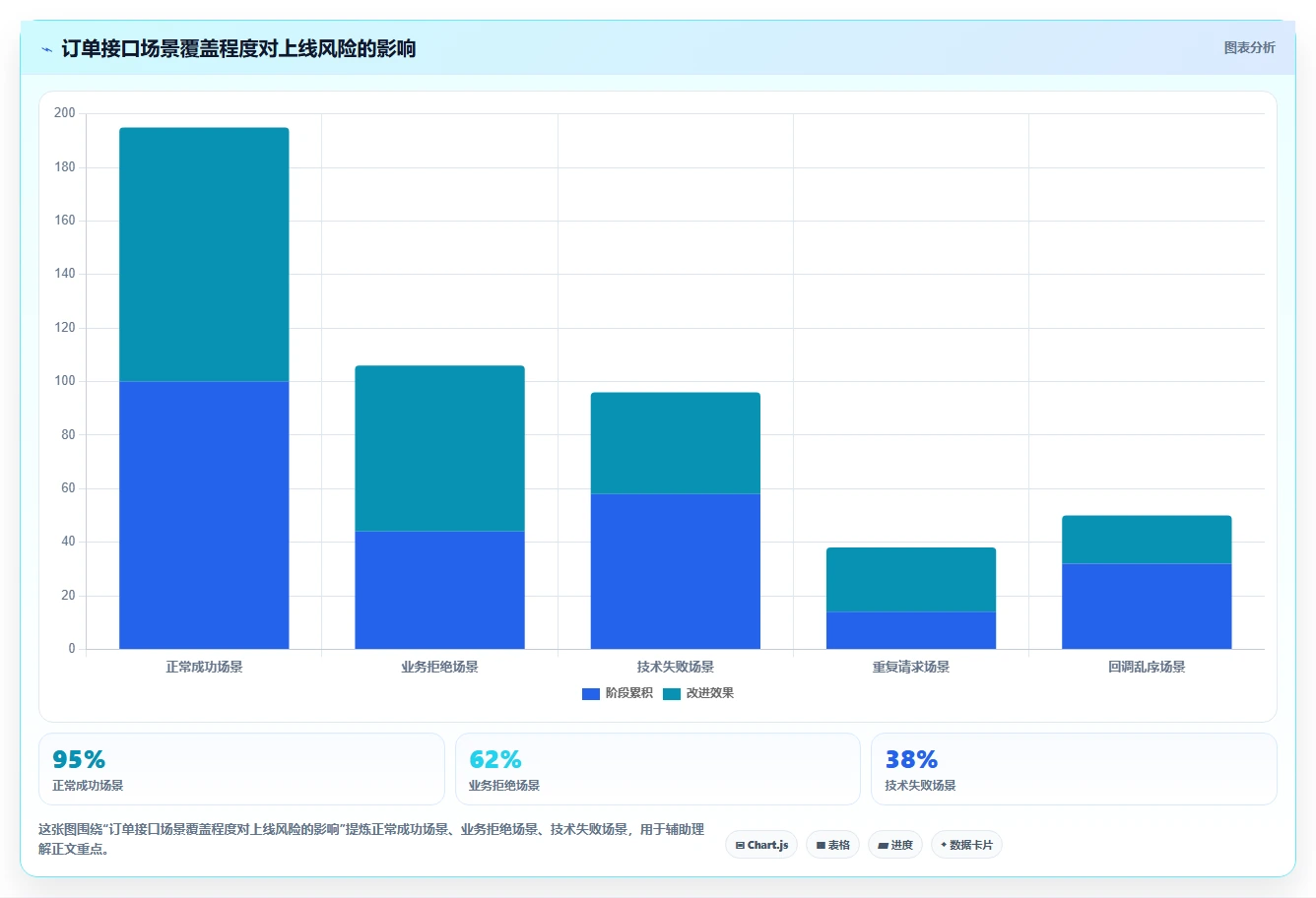The height and width of the screenshot is (898, 1316).
Task: Click the 正常成功场景 x-axis label
Action: click(204, 667)
